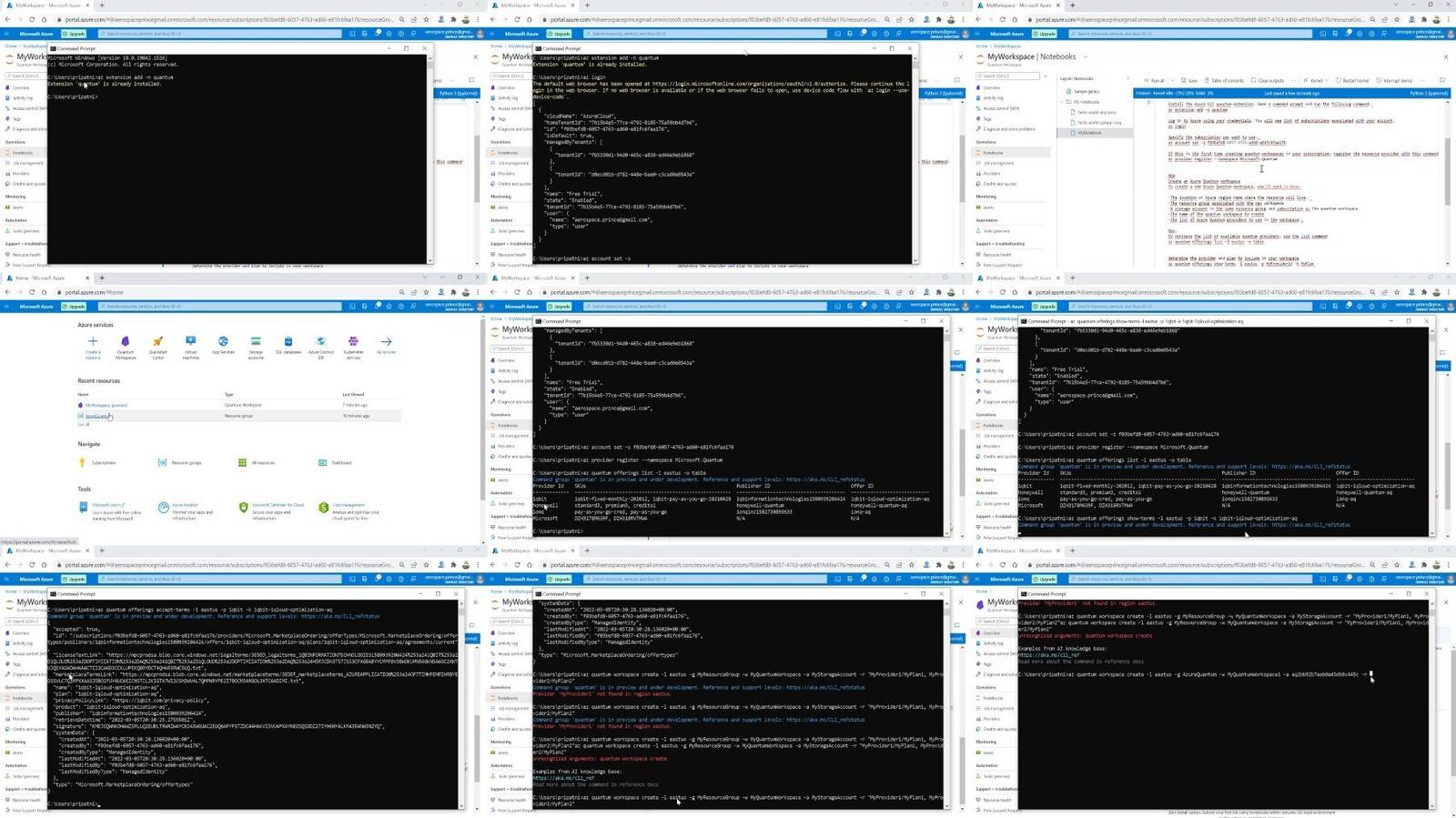The image size is (1456, 818).
Task: Open App Services icon on Azure home
Action: click(223, 344)
